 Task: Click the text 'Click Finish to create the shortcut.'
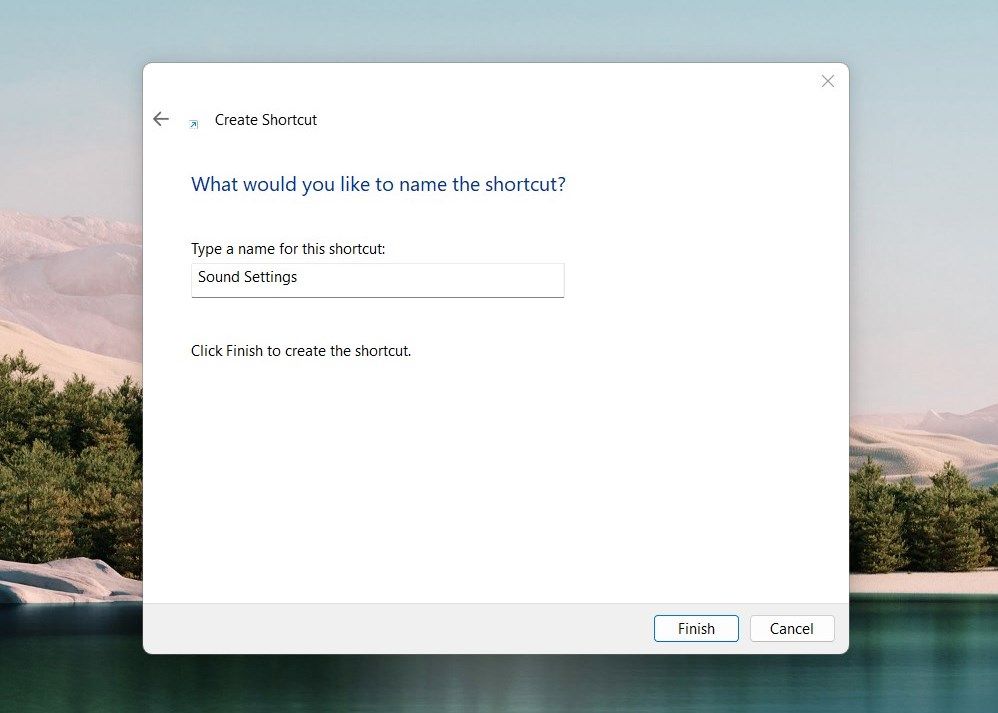pyautogui.click(x=301, y=351)
